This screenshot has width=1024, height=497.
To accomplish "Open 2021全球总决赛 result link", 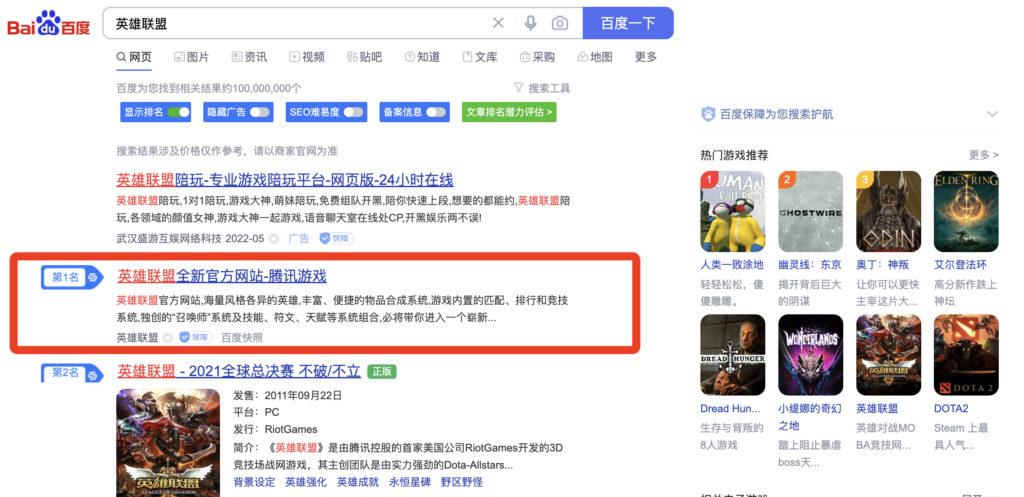I will (x=239, y=372).
